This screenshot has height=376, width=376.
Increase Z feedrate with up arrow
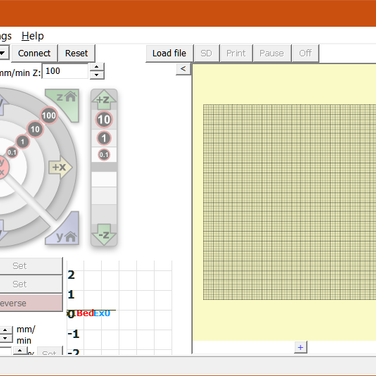(x=97, y=67)
